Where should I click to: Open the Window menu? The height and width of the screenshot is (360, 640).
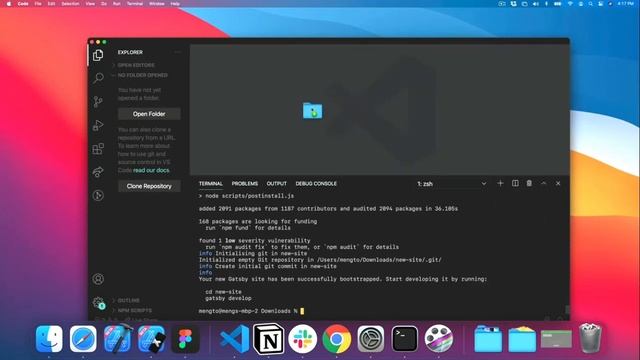(157, 4)
